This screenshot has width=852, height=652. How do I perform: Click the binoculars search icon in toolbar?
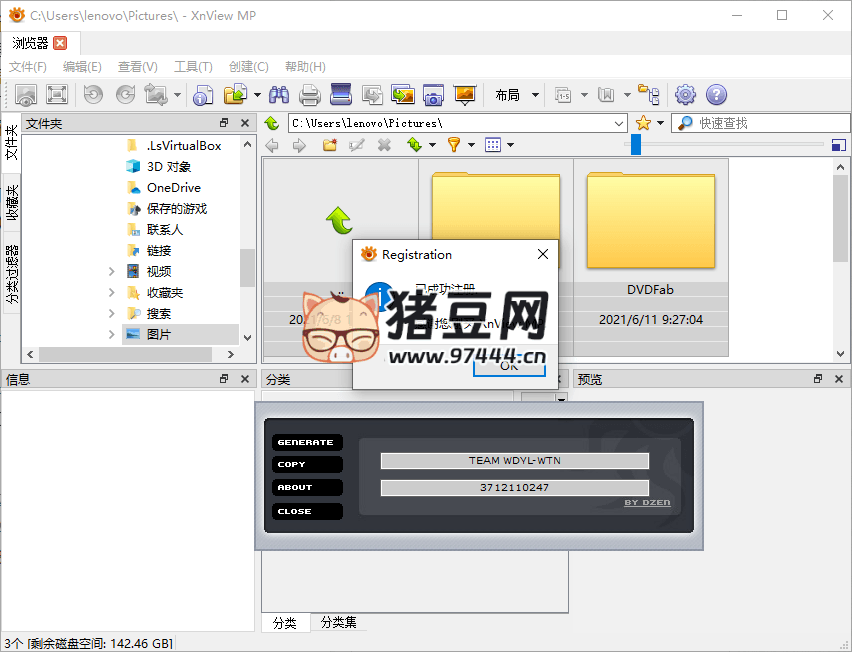[279, 95]
